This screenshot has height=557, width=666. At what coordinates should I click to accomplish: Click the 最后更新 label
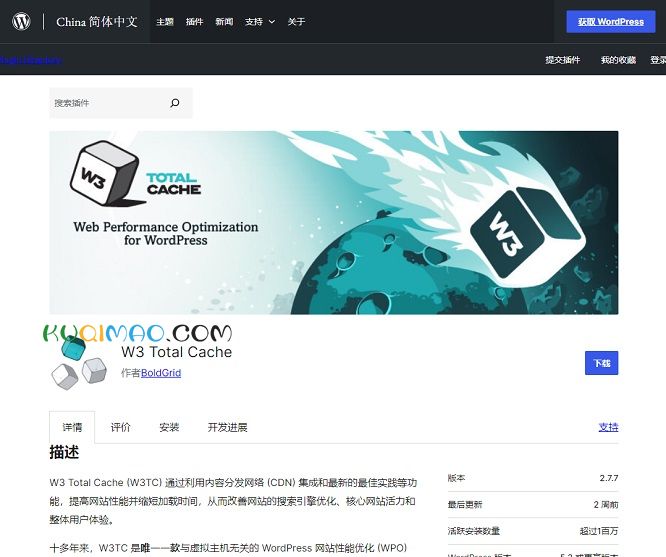tap(465, 504)
